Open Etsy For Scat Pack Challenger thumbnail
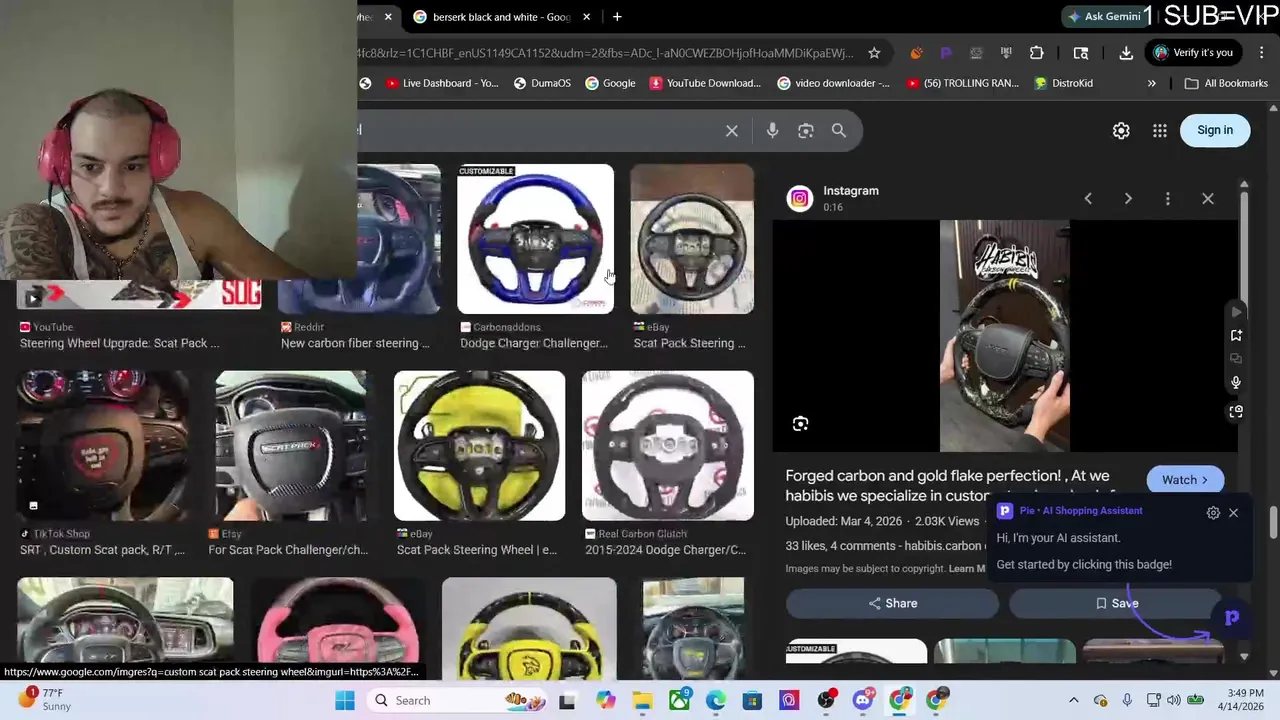The width and height of the screenshot is (1280, 720). [x=291, y=446]
